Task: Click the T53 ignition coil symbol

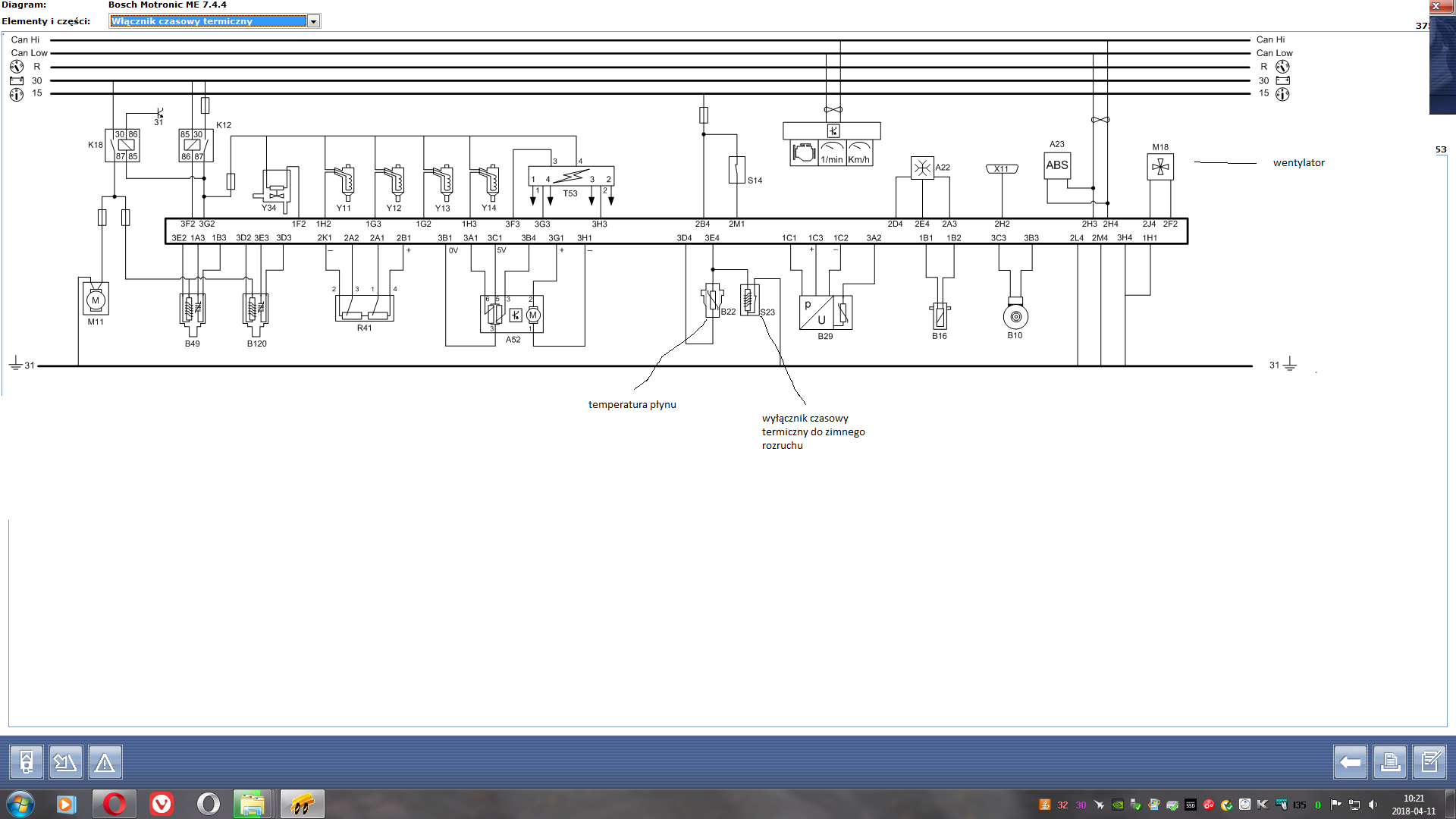Action: tap(571, 177)
